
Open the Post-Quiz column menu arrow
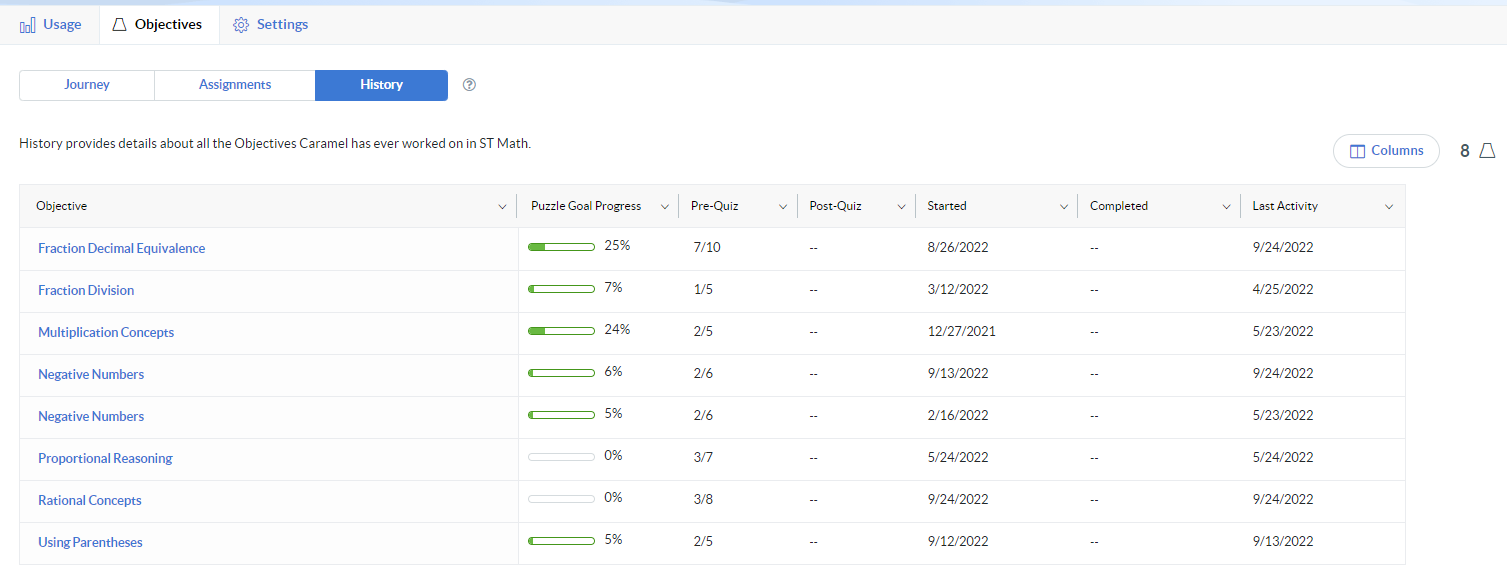click(x=901, y=207)
